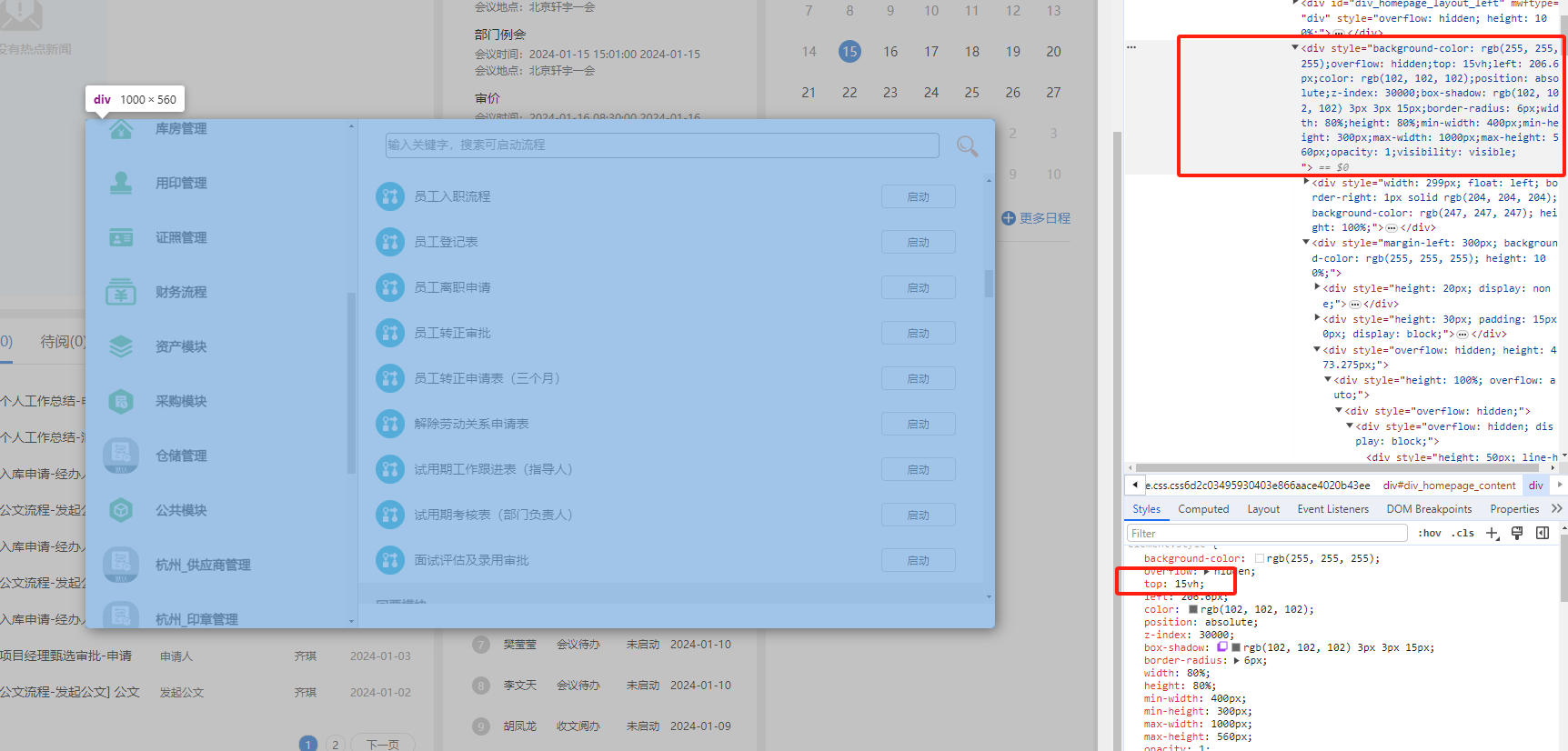This screenshot has height=751, width=1568.
Task: Switch to the Computed tab
Action: click(1203, 509)
